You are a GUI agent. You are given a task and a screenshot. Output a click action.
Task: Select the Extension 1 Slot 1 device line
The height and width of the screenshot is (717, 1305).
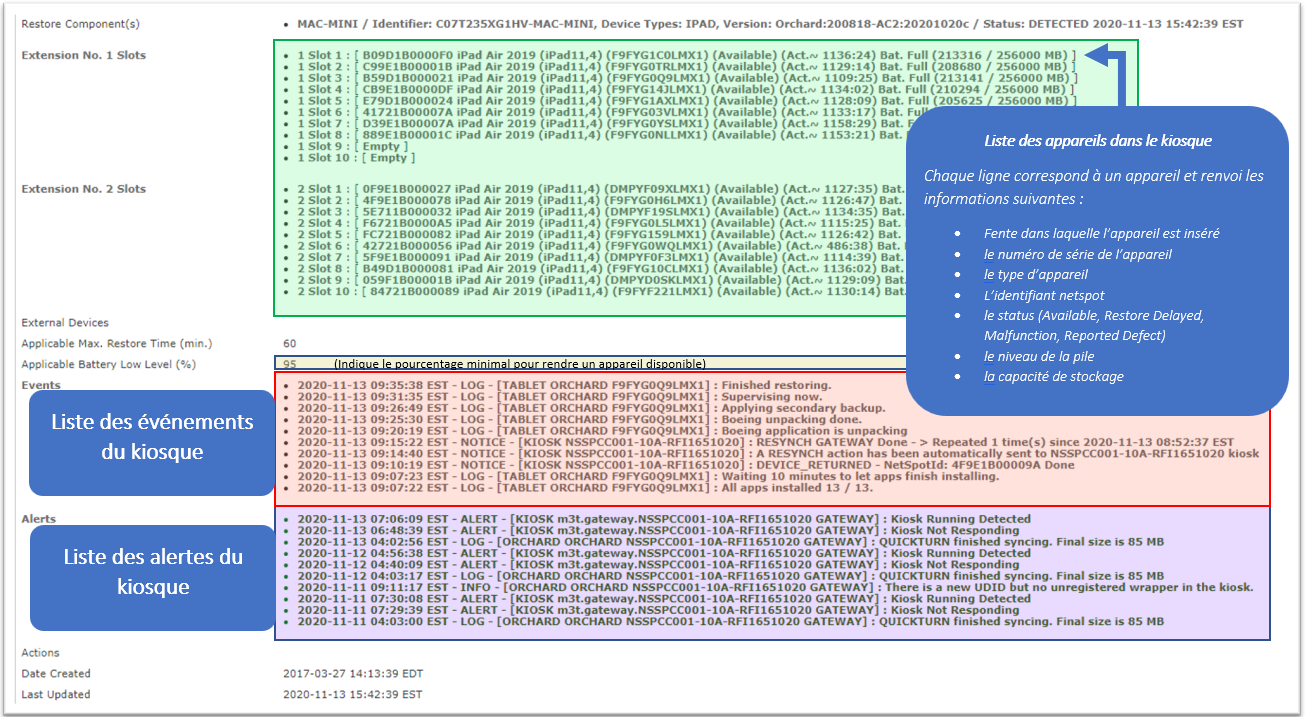coord(679,54)
